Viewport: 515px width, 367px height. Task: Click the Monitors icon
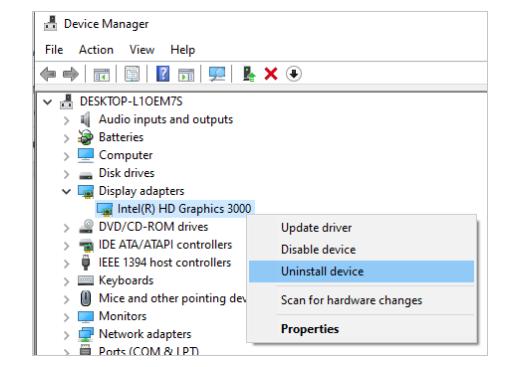[86, 316]
